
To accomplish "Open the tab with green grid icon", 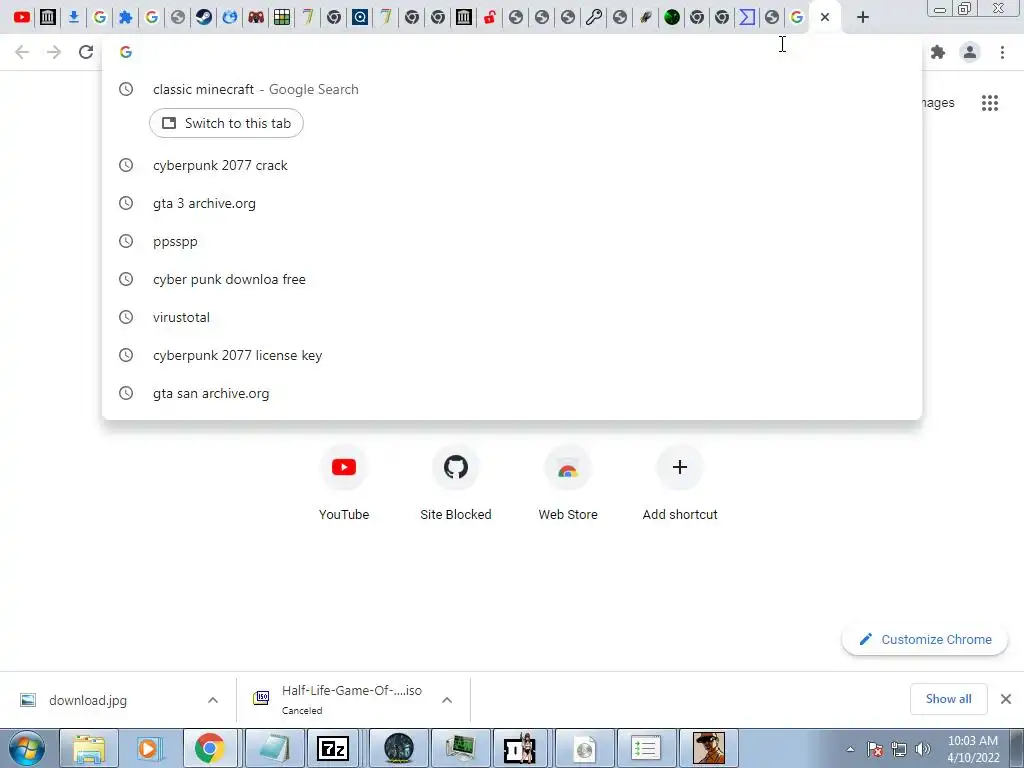I will tap(282, 17).
